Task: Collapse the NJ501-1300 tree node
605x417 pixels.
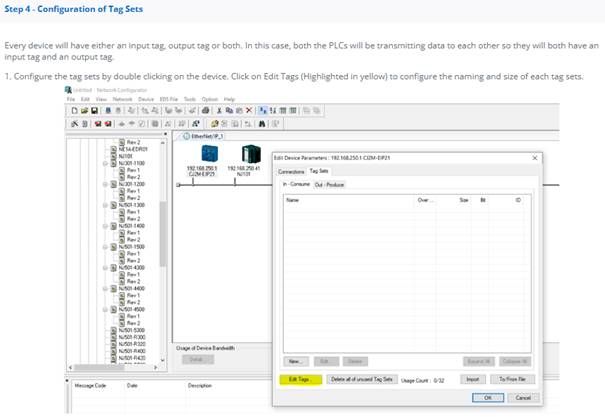Action: [105, 205]
